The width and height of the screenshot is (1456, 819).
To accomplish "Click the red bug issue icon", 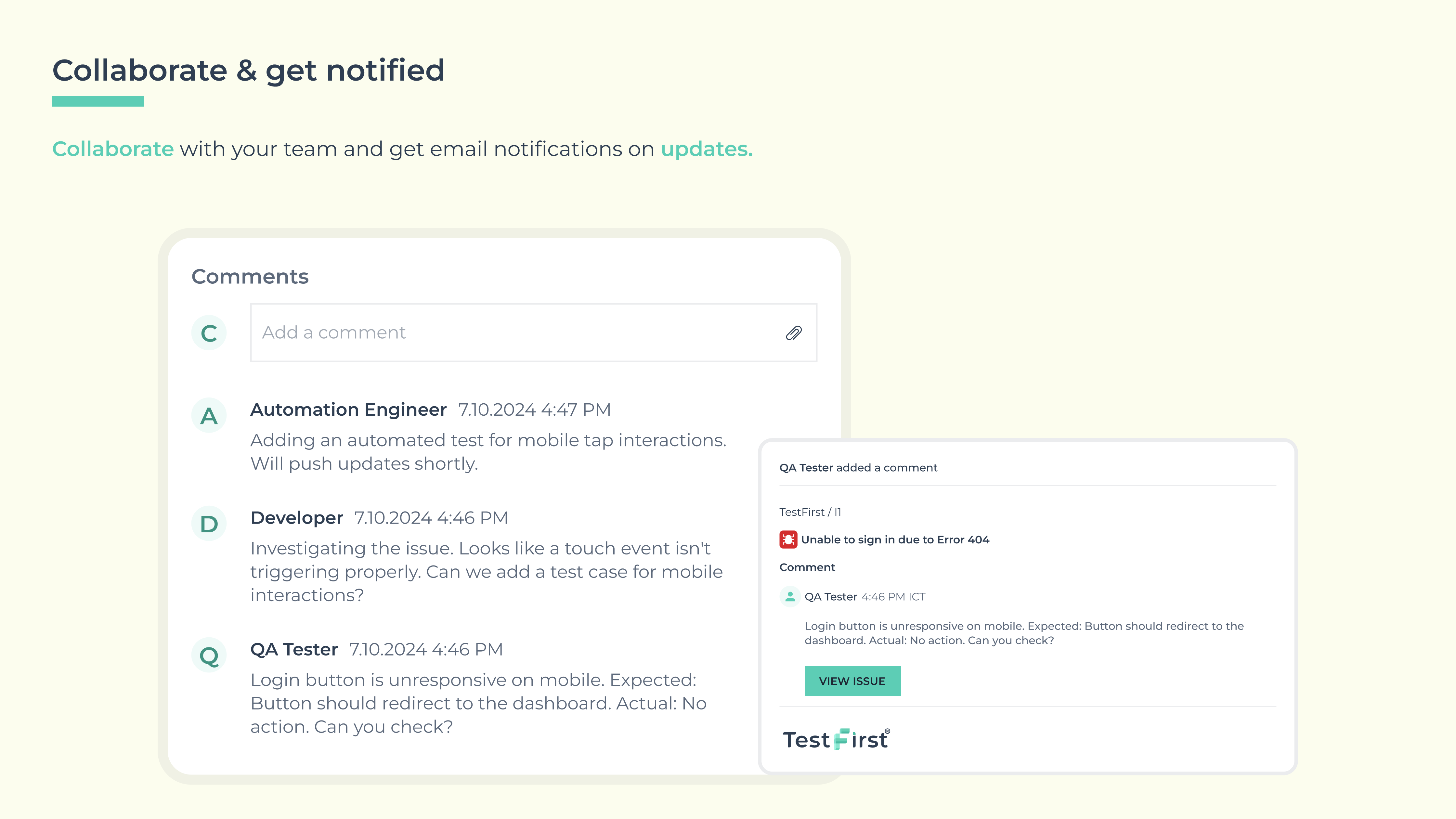I will click(788, 539).
